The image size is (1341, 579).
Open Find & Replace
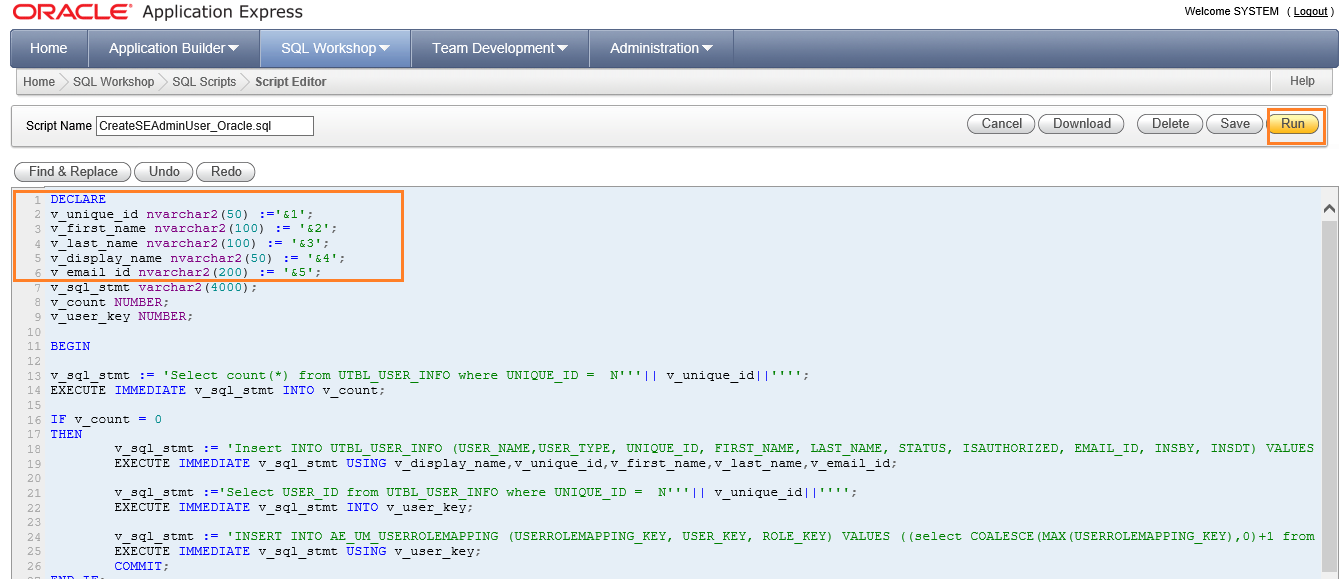click(73, 172)
